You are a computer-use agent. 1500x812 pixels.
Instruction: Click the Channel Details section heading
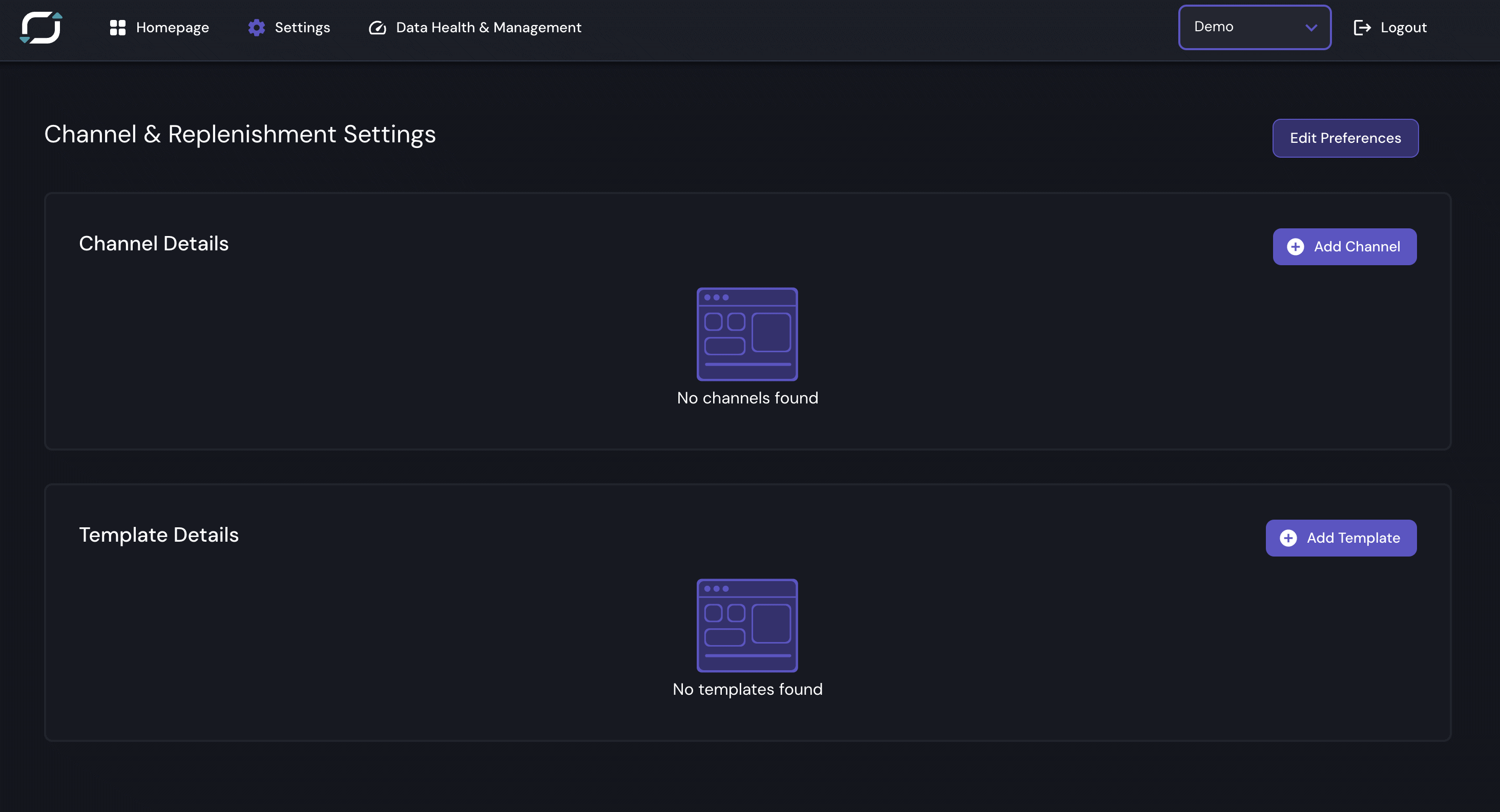154,243
